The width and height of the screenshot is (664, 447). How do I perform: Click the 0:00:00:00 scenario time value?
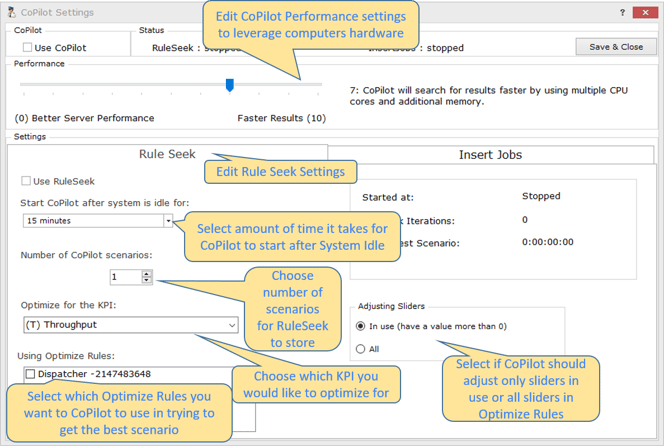tap(548, 242)
